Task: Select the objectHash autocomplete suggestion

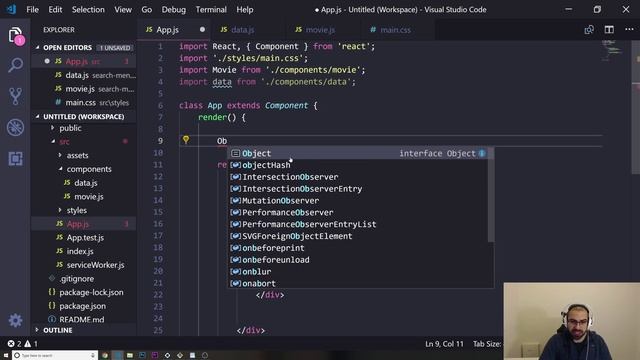Action: point(359,165)
